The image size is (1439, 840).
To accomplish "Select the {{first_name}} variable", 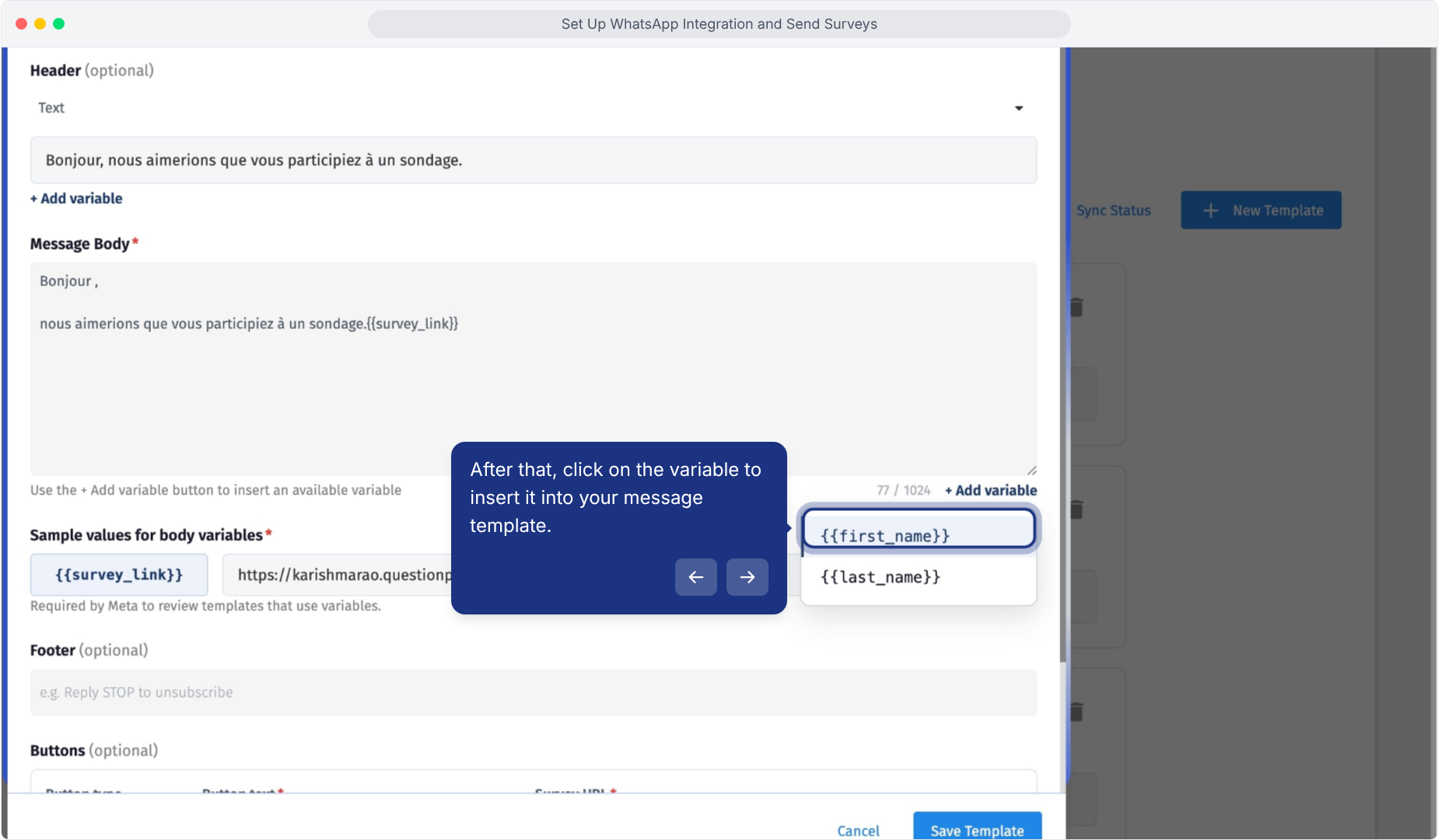I will coord(919,530).
